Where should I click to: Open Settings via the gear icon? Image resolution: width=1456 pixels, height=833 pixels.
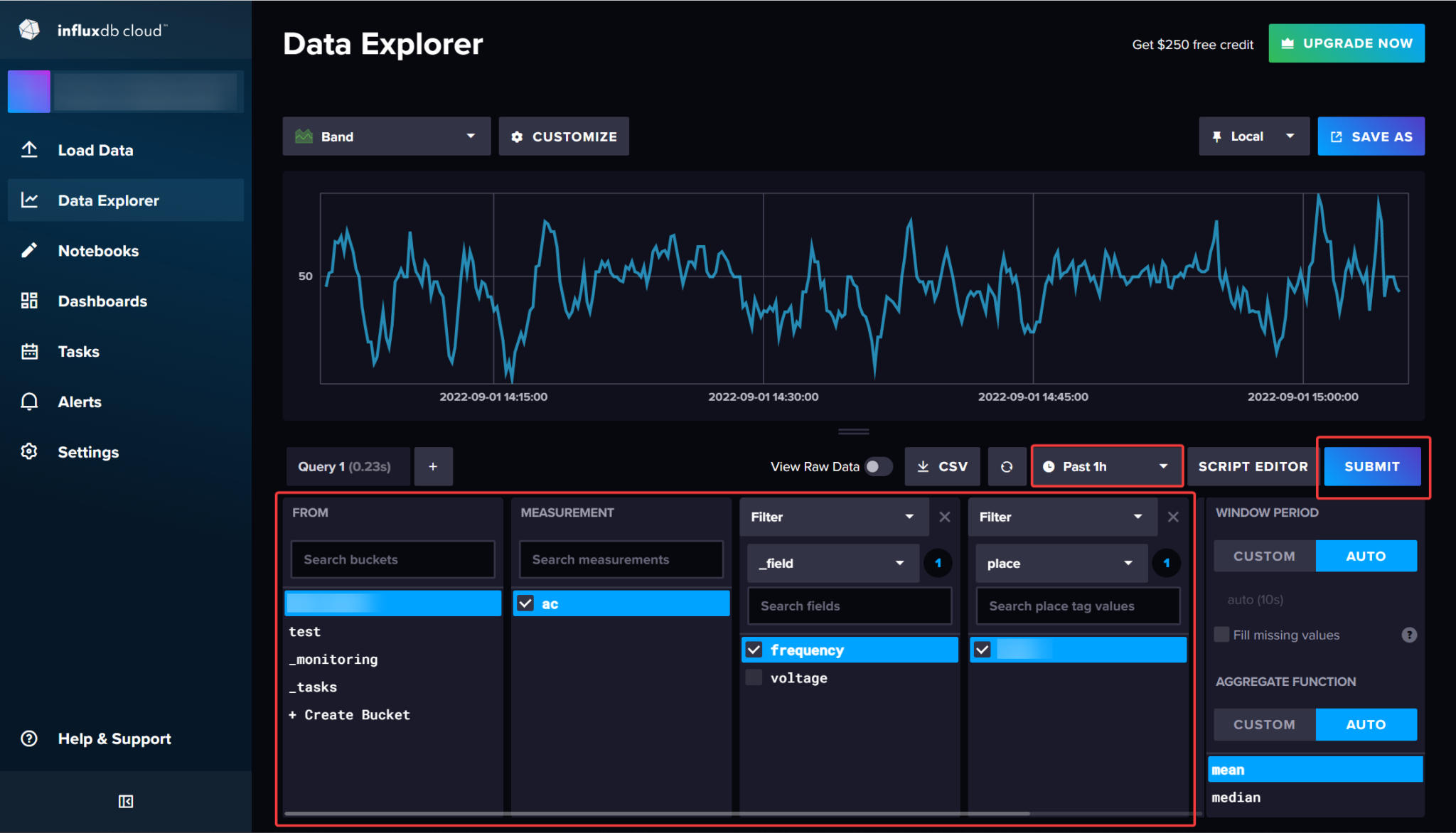click(x=29, y=451)
